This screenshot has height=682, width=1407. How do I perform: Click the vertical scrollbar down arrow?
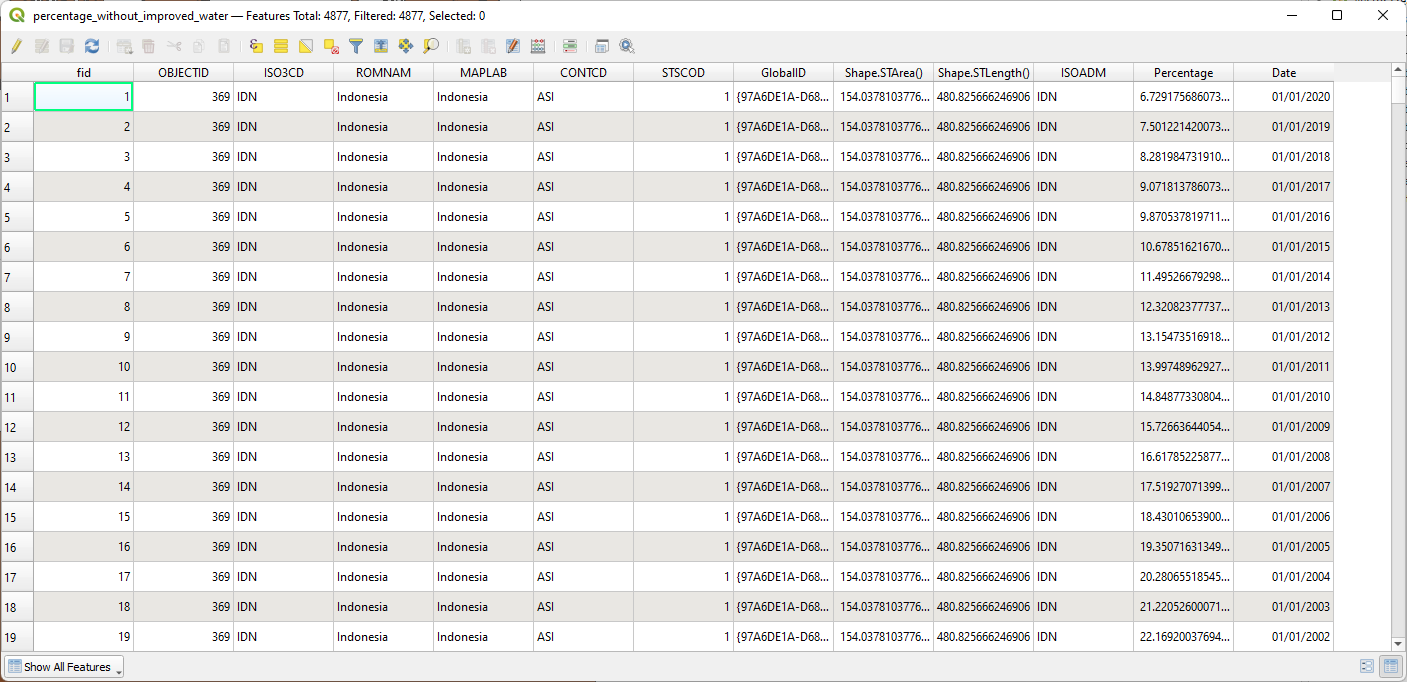click(x=1398, y=645)
